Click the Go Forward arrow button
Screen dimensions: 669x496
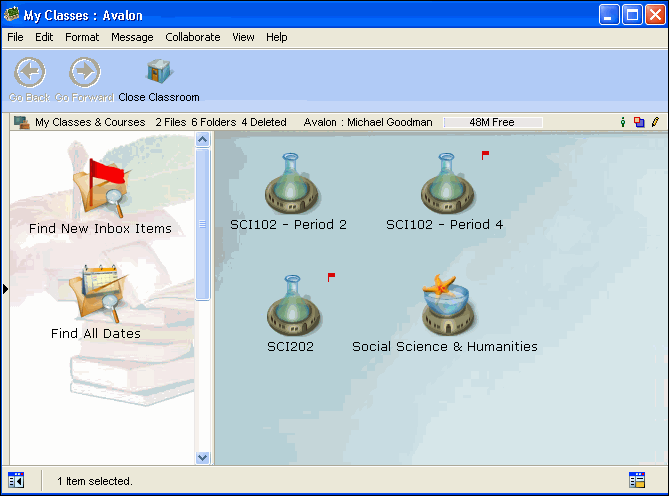[x=85, y=73]
